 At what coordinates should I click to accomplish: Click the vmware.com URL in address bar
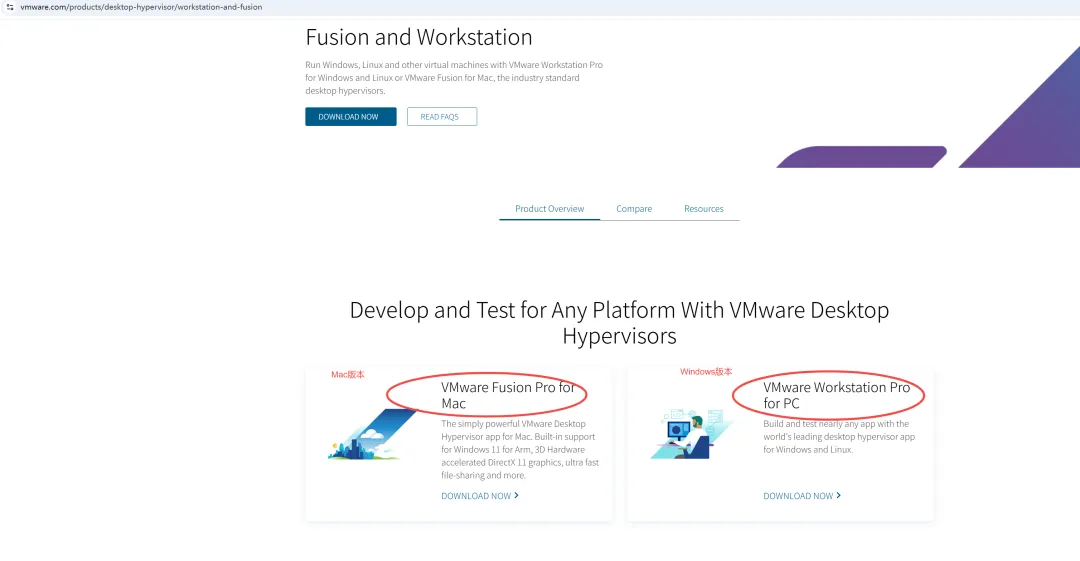[141, 7]
